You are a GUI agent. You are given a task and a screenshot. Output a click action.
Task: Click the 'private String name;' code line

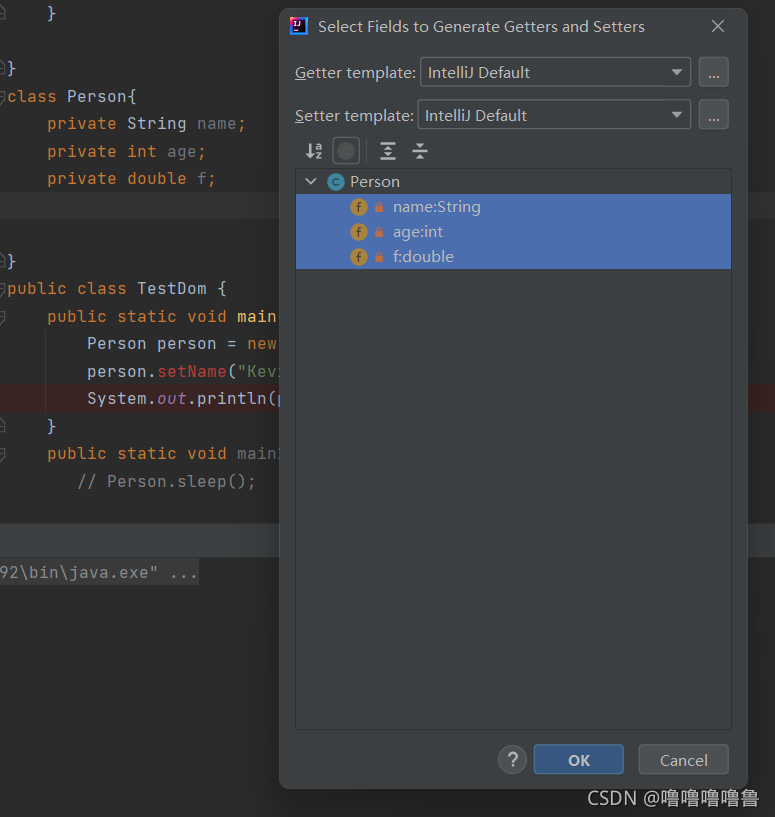(x=146, y=124)
